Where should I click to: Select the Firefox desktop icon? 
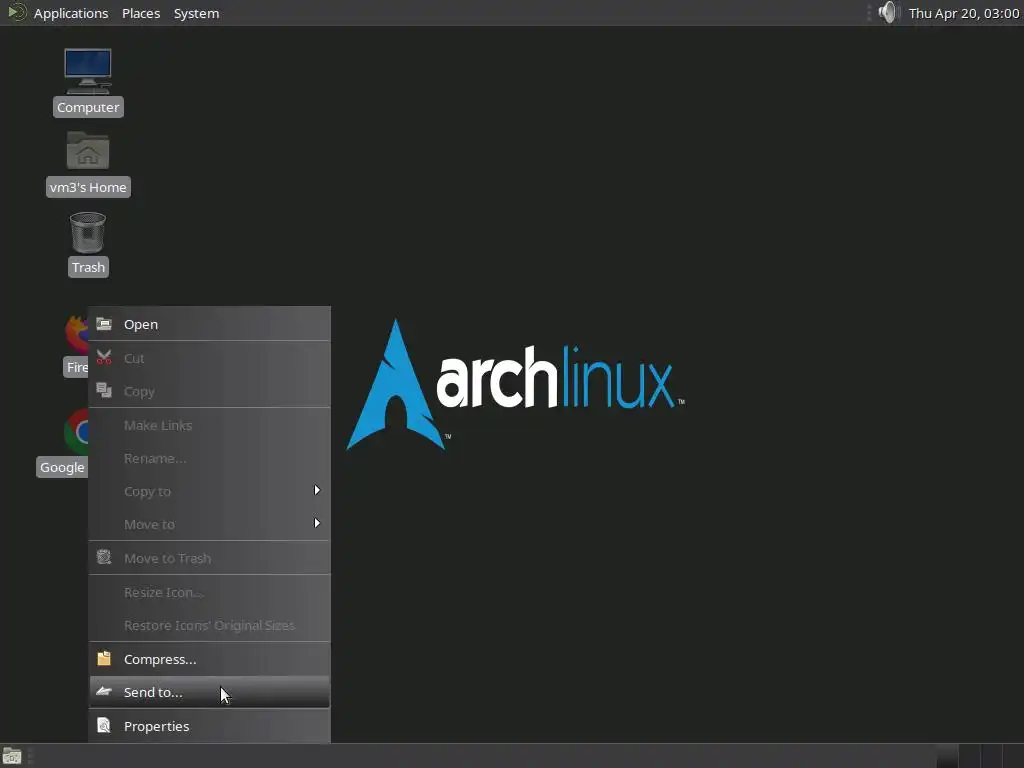click(76, 334)
